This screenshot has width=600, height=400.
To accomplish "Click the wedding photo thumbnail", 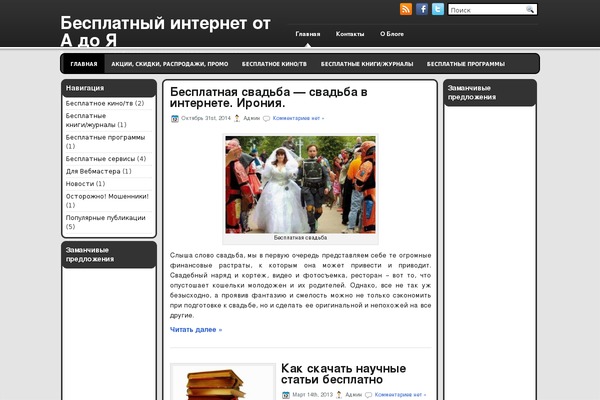I will (x=300, y=184).
